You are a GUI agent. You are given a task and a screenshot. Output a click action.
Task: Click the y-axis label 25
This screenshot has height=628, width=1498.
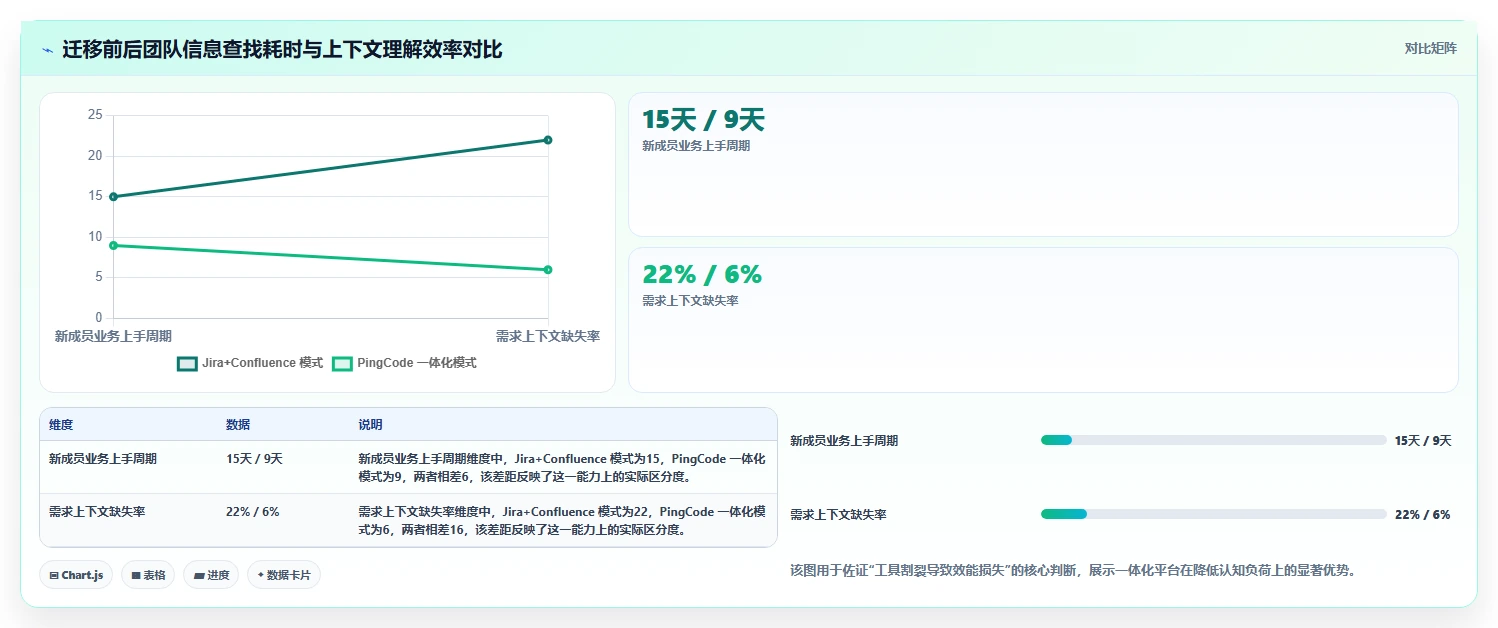coord(95,115)
